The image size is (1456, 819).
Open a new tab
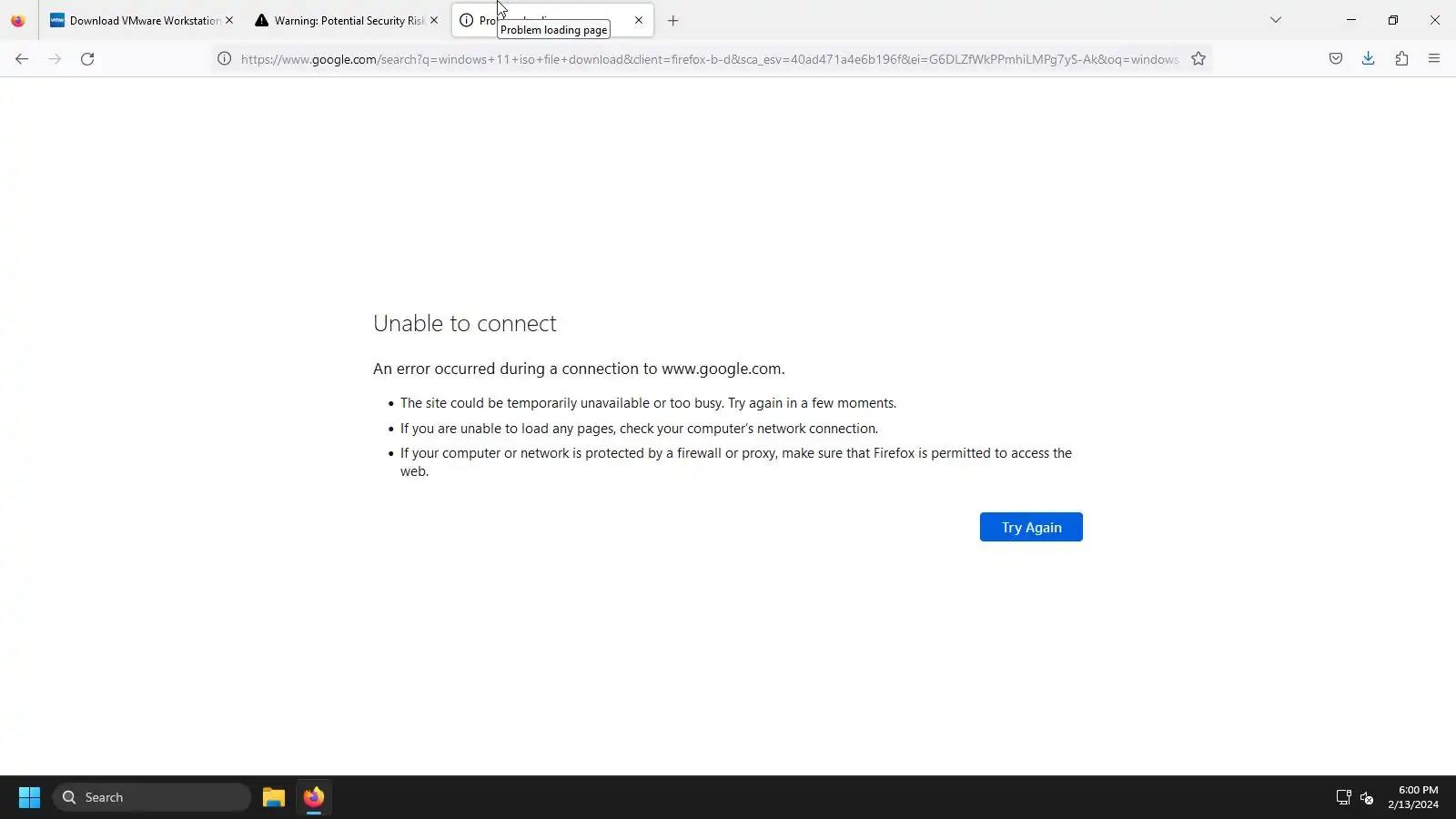tap(673, 20)
